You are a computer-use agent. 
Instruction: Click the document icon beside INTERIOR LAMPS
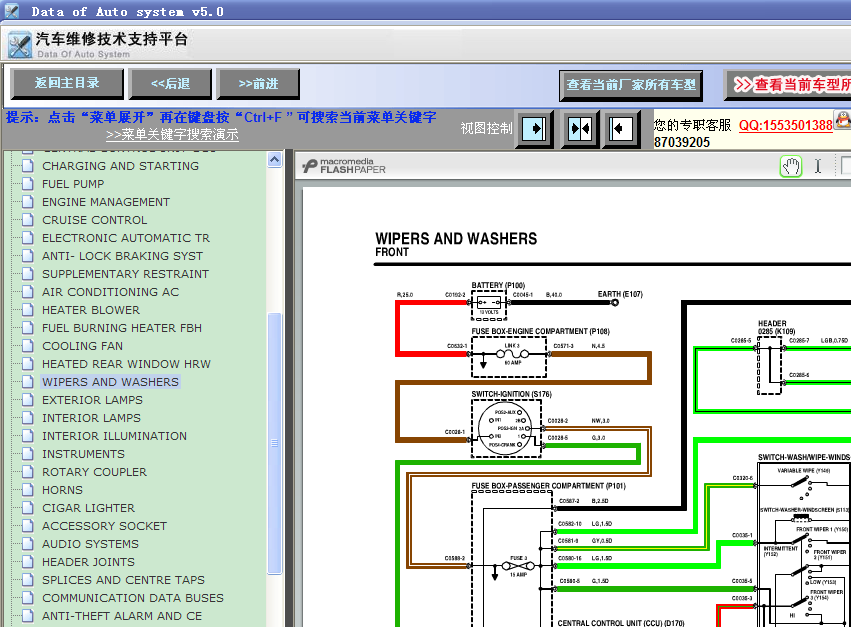tap(28, 417)
